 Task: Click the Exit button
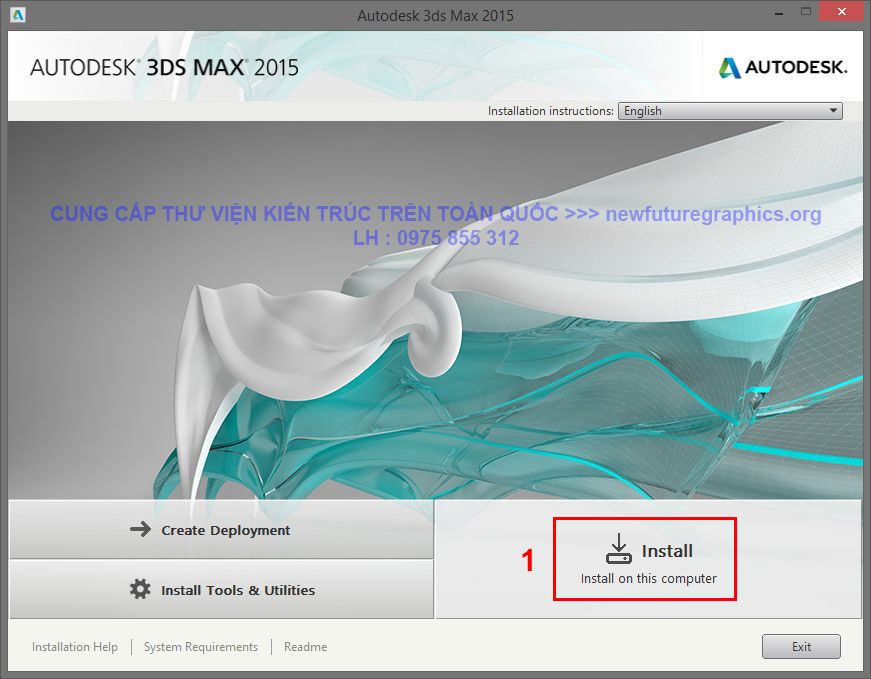pos(801,646)
